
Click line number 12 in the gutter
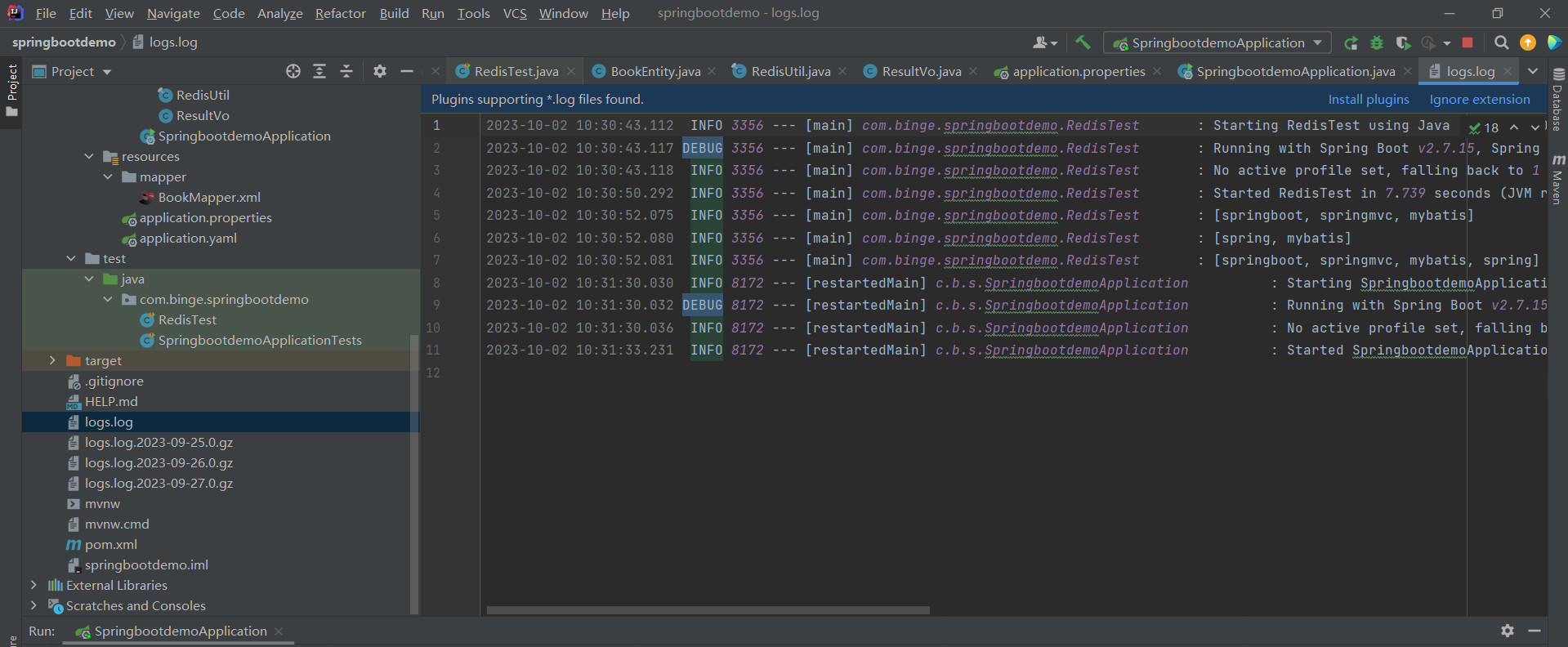pyautogui.click(x=433, y=373)
